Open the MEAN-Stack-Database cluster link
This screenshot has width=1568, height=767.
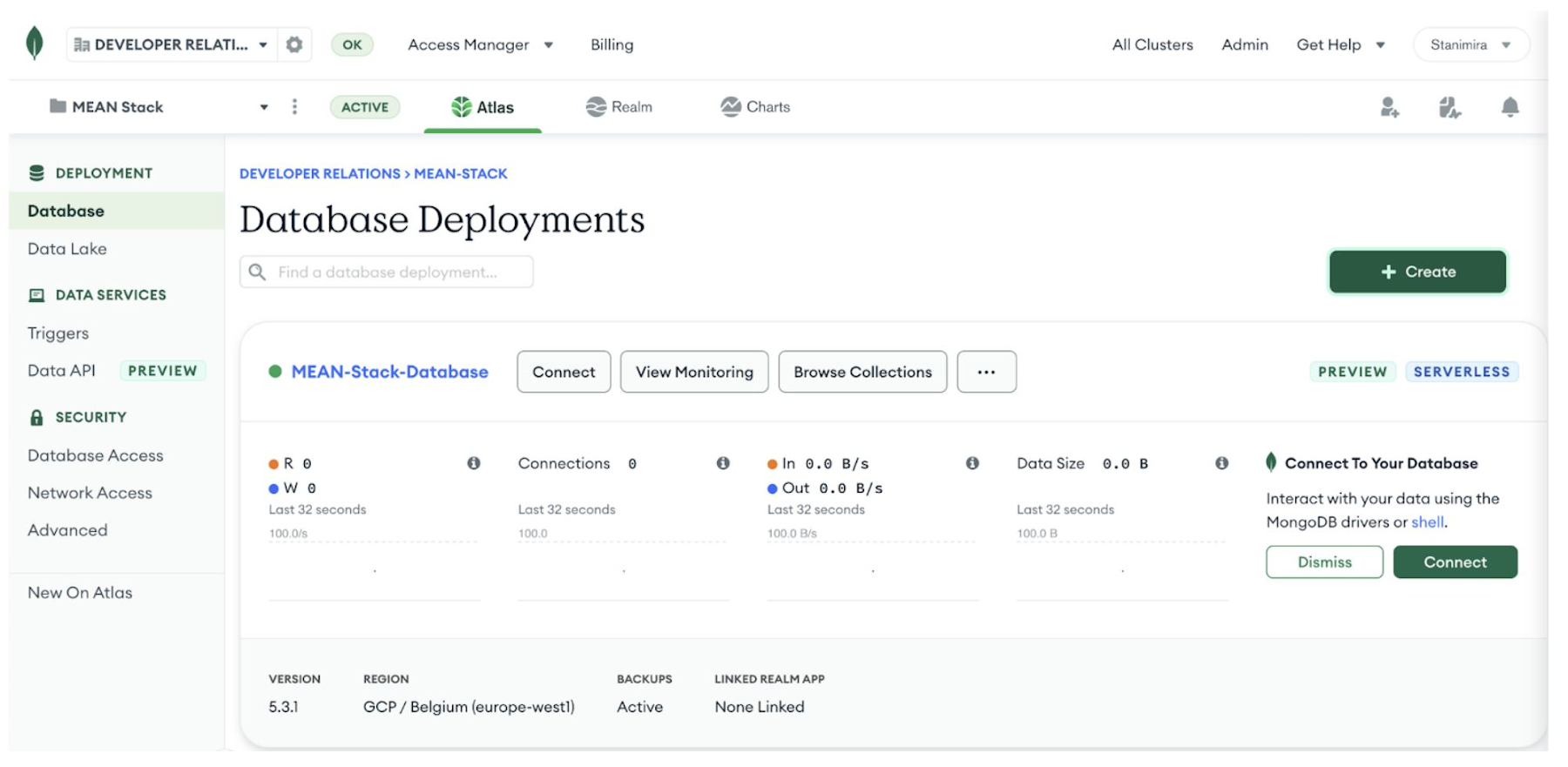tap(389, 372)
